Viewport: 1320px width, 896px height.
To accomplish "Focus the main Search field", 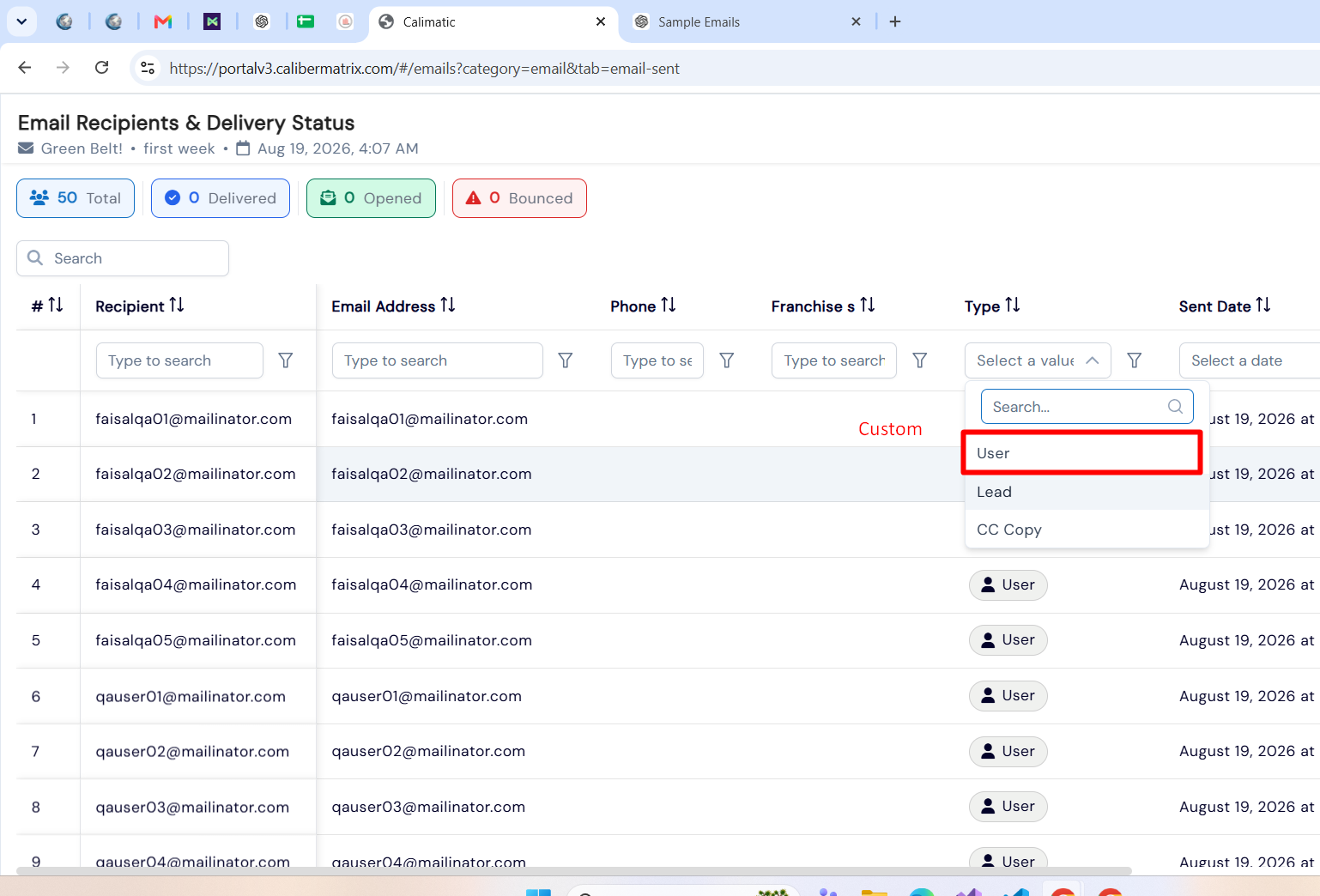I will pyautogui.click(x=123, y=258).
